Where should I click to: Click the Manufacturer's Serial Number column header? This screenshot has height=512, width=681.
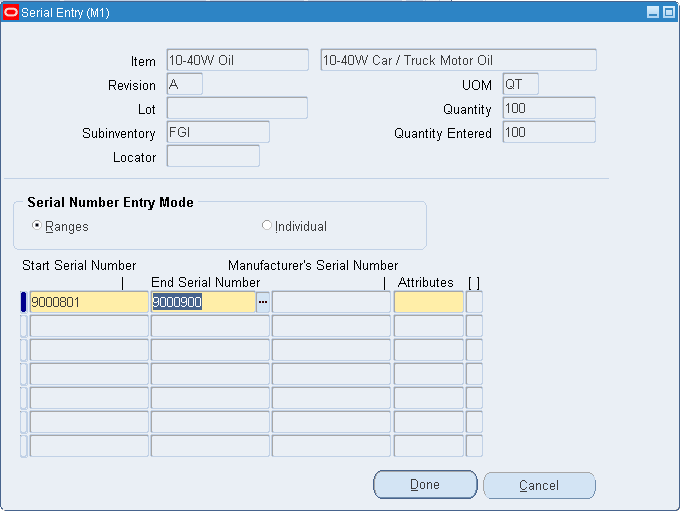click(x=313, y=265)
